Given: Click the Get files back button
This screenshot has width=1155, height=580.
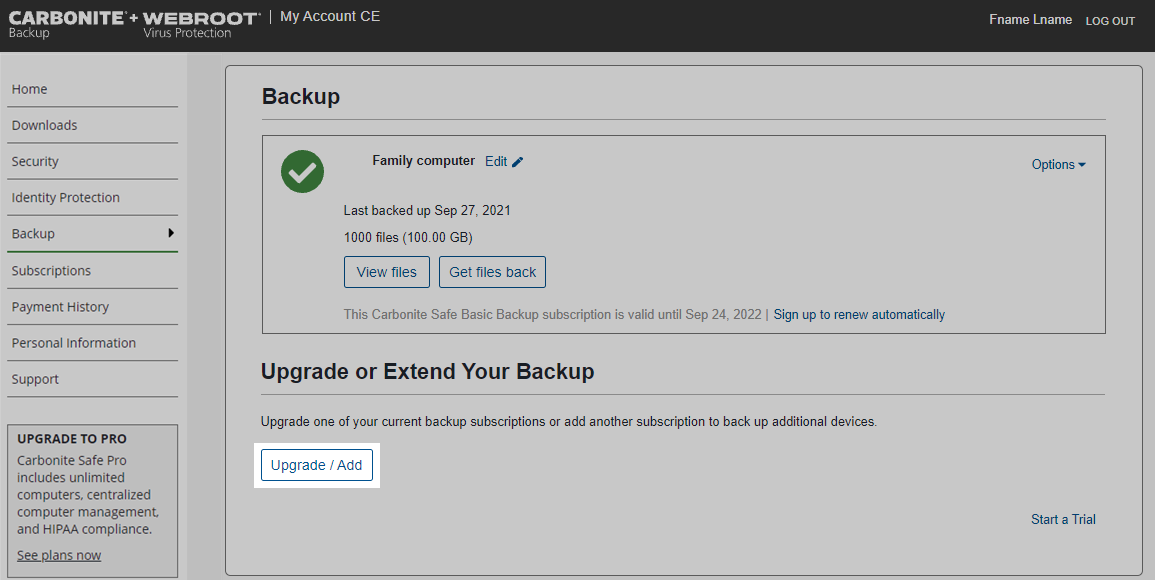Looking at the screenshot, I should point(492,272).
